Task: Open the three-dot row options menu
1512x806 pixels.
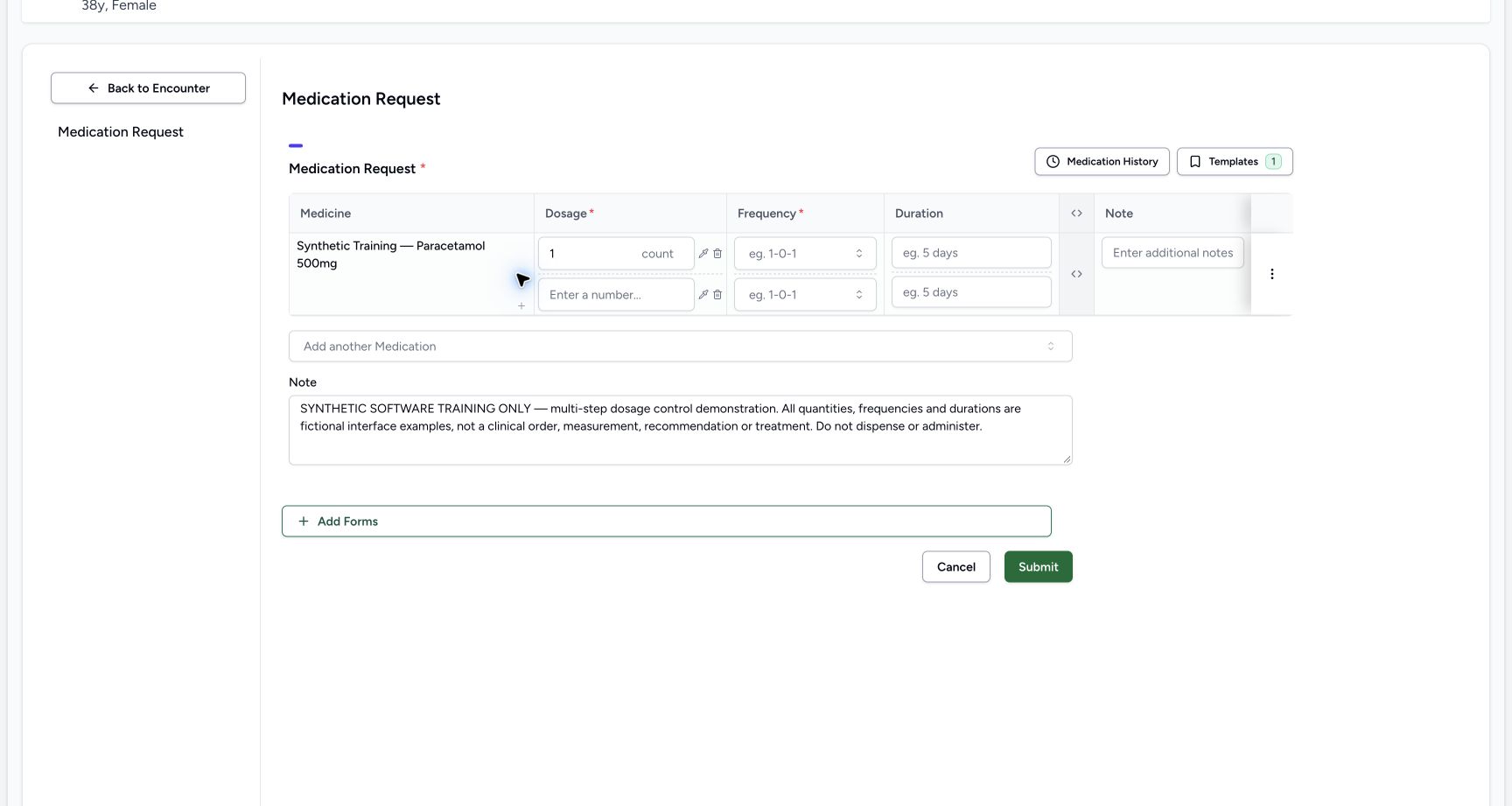Action: tap(1271, 274)
